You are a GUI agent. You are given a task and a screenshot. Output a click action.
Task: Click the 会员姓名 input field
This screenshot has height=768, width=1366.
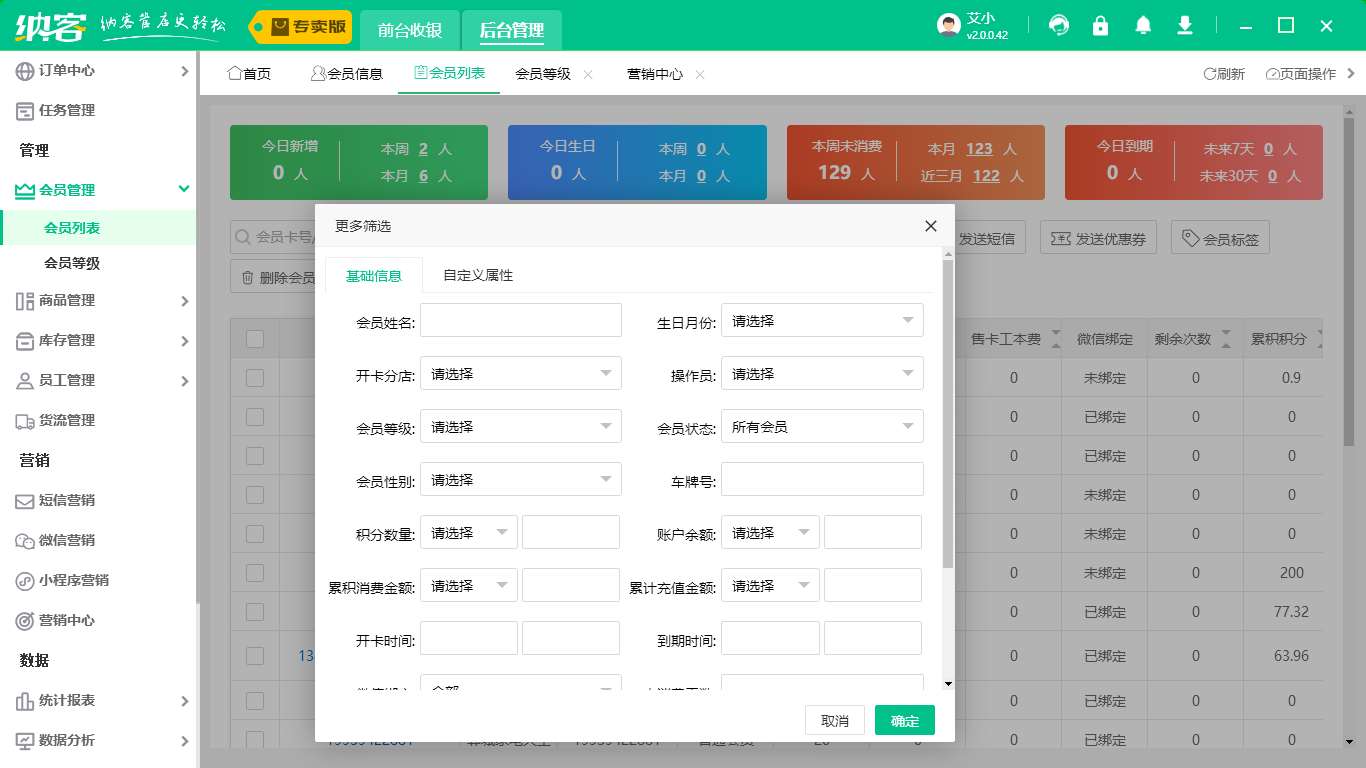pyautogui.click(x=520, y=321)
